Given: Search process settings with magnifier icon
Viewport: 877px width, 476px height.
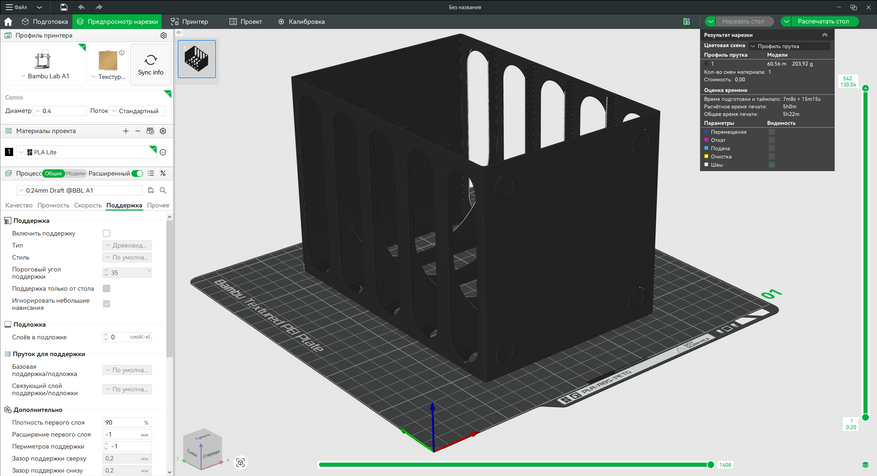Looking at the screenshot, I should tap(163, 190).
